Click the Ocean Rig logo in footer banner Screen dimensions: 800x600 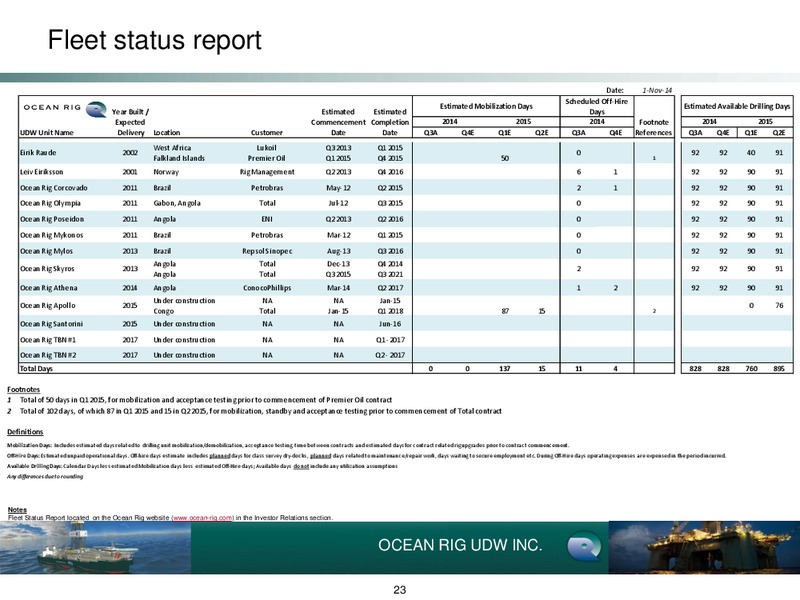[x=584, y=546]
